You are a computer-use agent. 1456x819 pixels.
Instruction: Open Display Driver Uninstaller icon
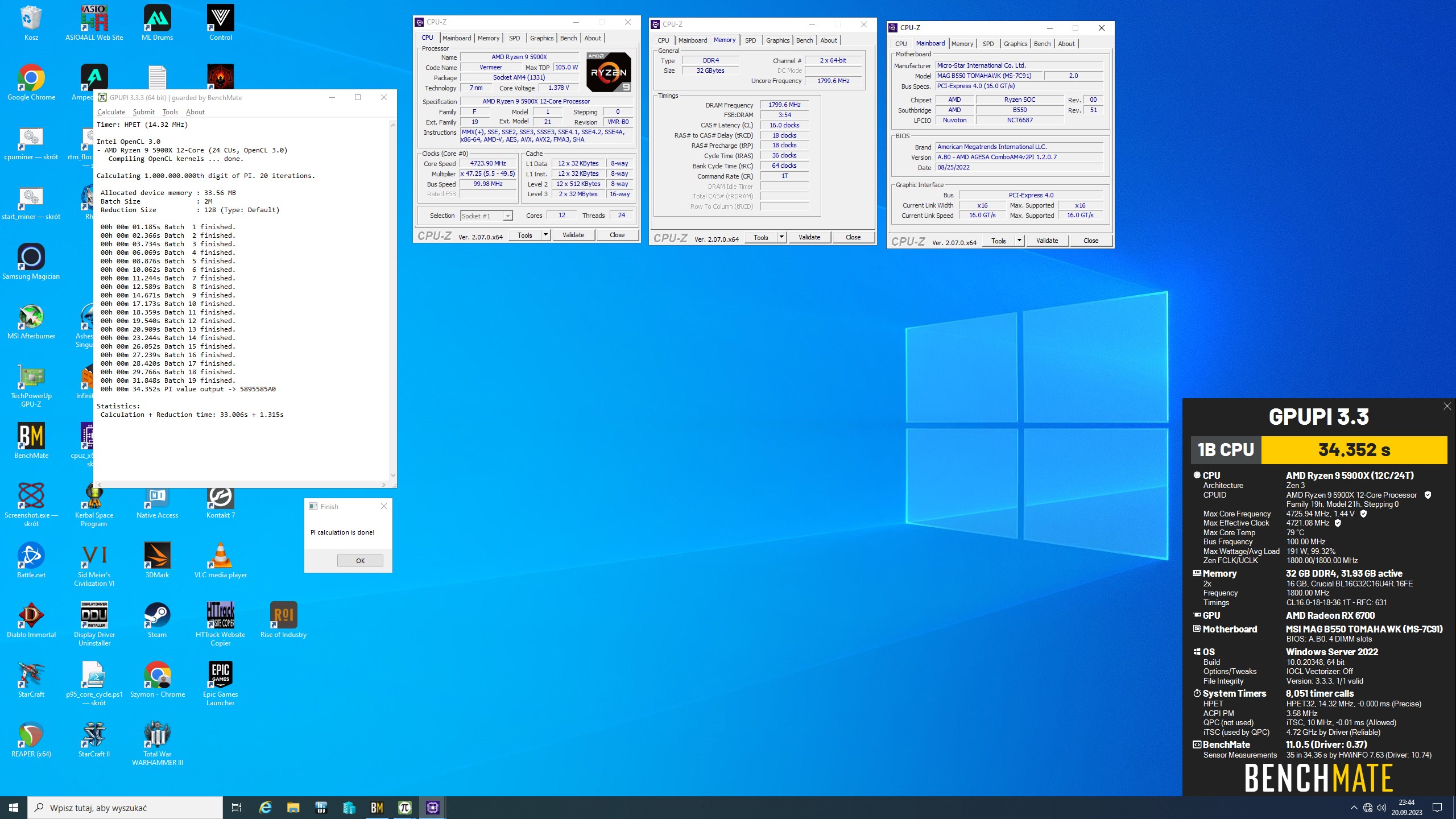click(94, 624)
